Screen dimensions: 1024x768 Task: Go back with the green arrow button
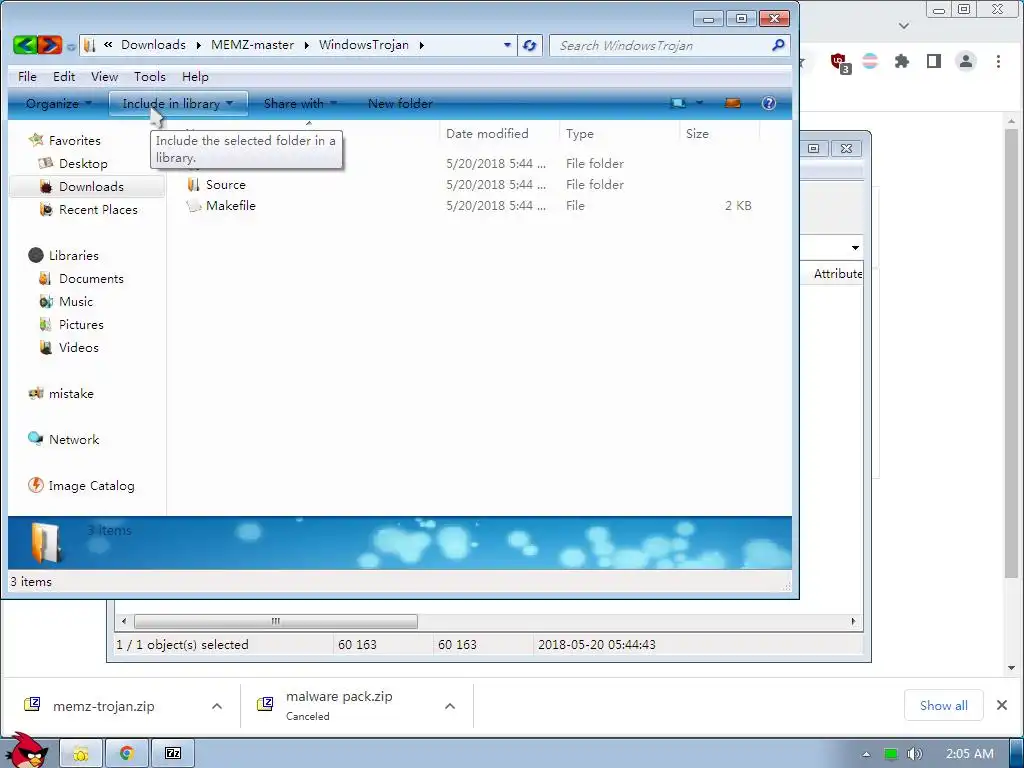point(25,45)
